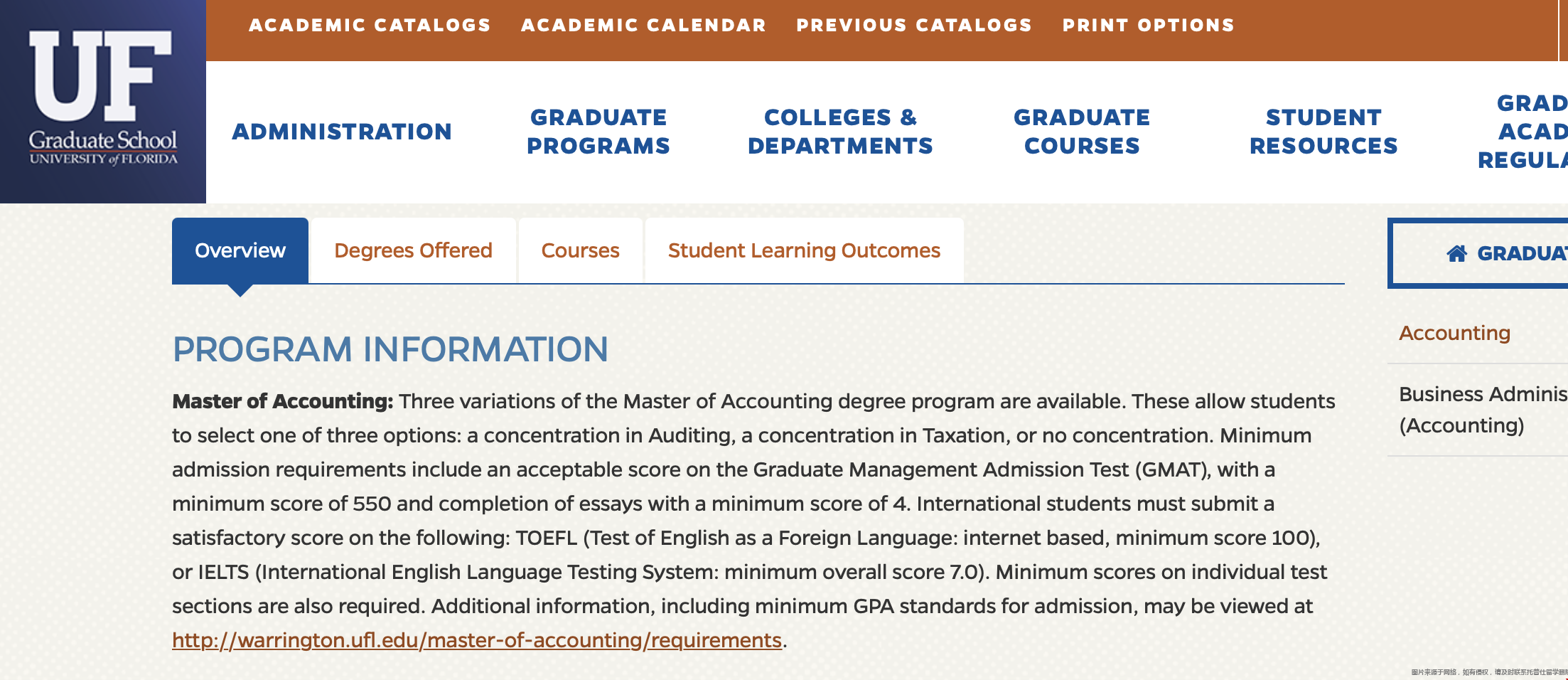Open the Colleges & Departments menu

coord(840,132)
